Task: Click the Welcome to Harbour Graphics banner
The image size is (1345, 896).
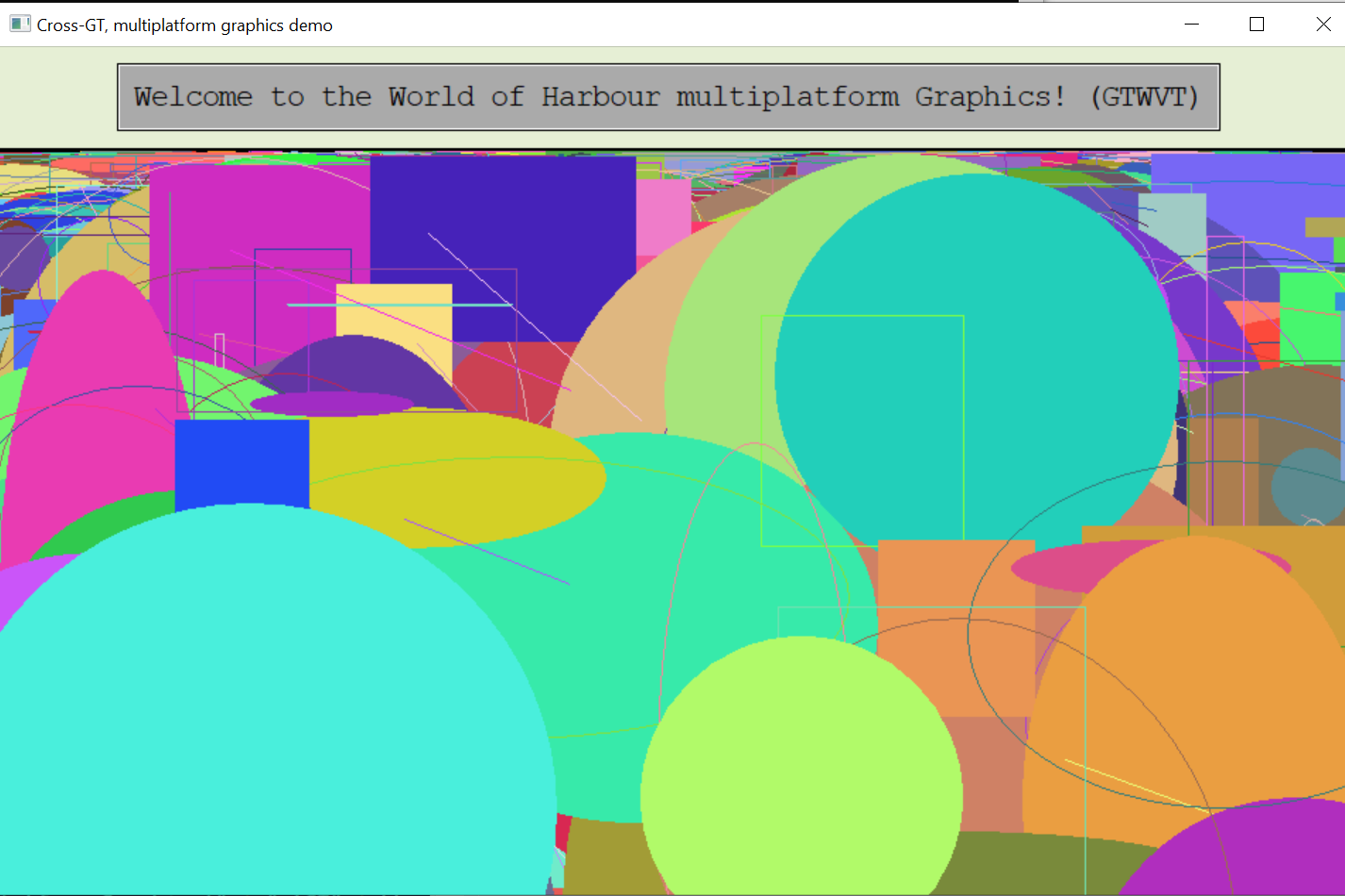Action: [668, 97]
